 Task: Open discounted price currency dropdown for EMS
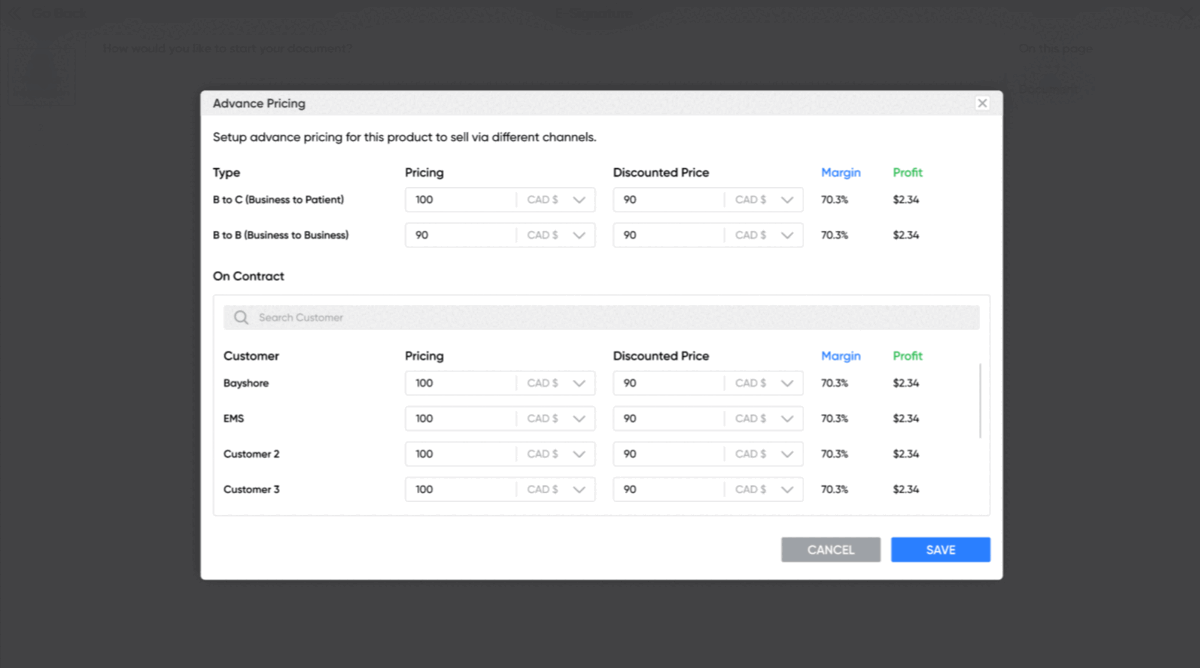pyautogui.click(x=787, y=418)
